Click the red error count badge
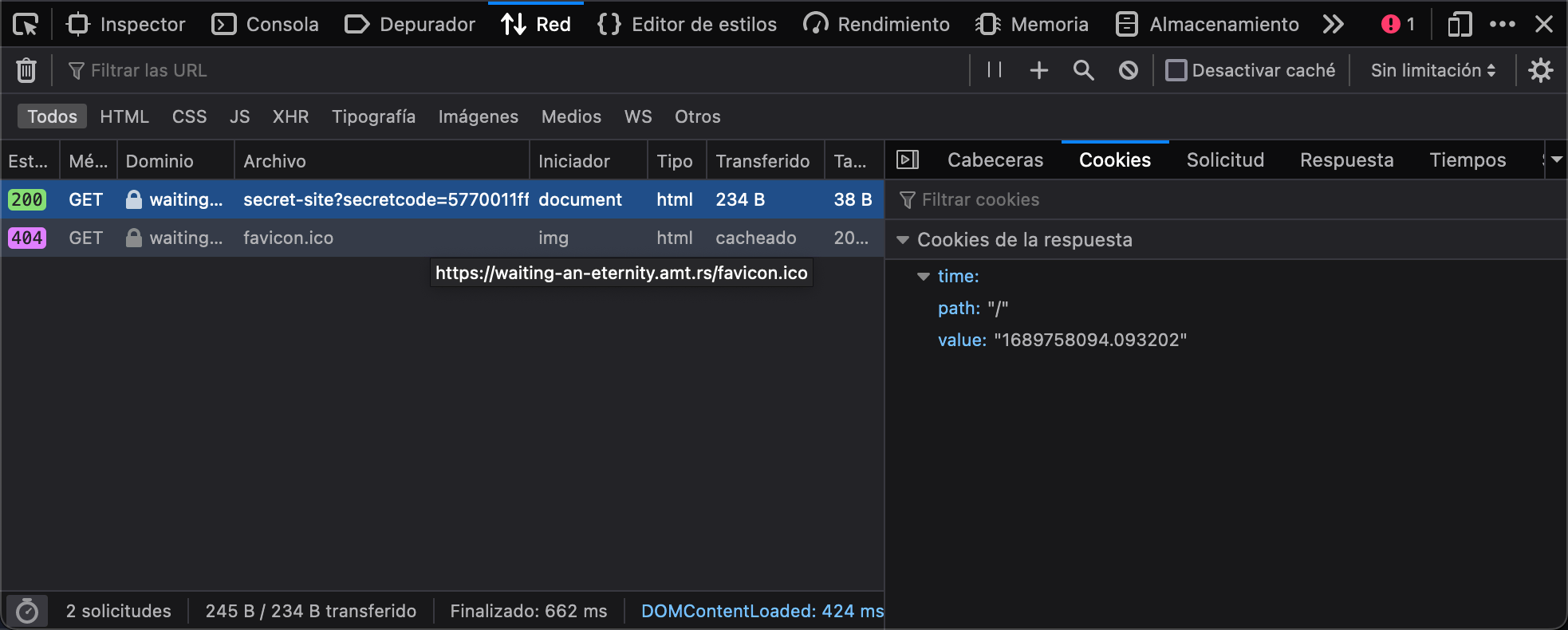The width and height of the screenshot is (1568, 630). pos(1398,25)
